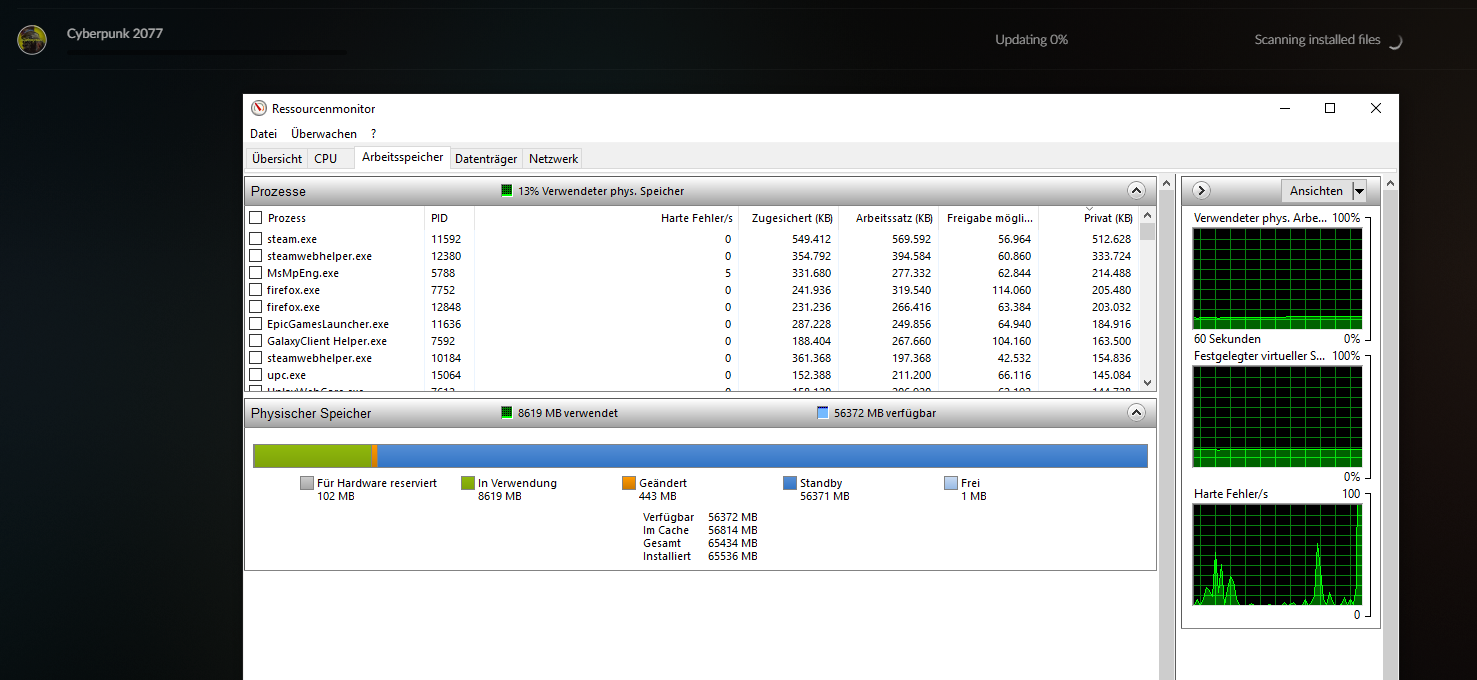Viewport: 1477px width, 680px height.
Task: Click the Ressourcenmonitor app icon in title bar
Action: coord(259,109)
